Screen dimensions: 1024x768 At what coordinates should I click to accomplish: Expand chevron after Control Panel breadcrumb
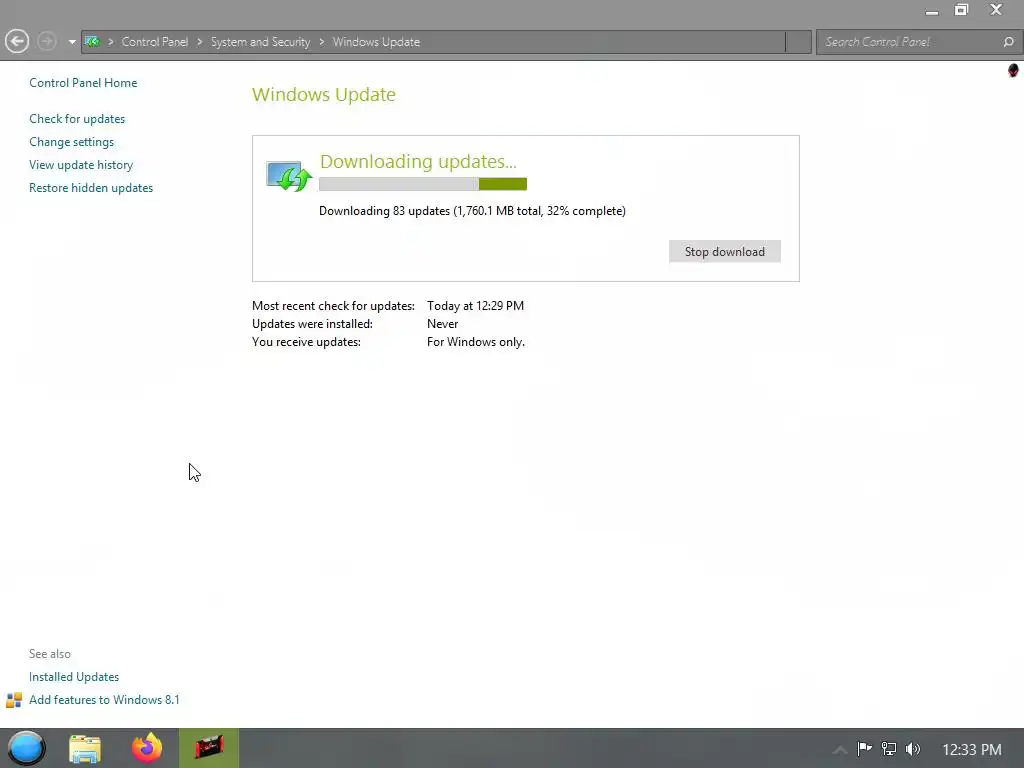coord(199,42)
